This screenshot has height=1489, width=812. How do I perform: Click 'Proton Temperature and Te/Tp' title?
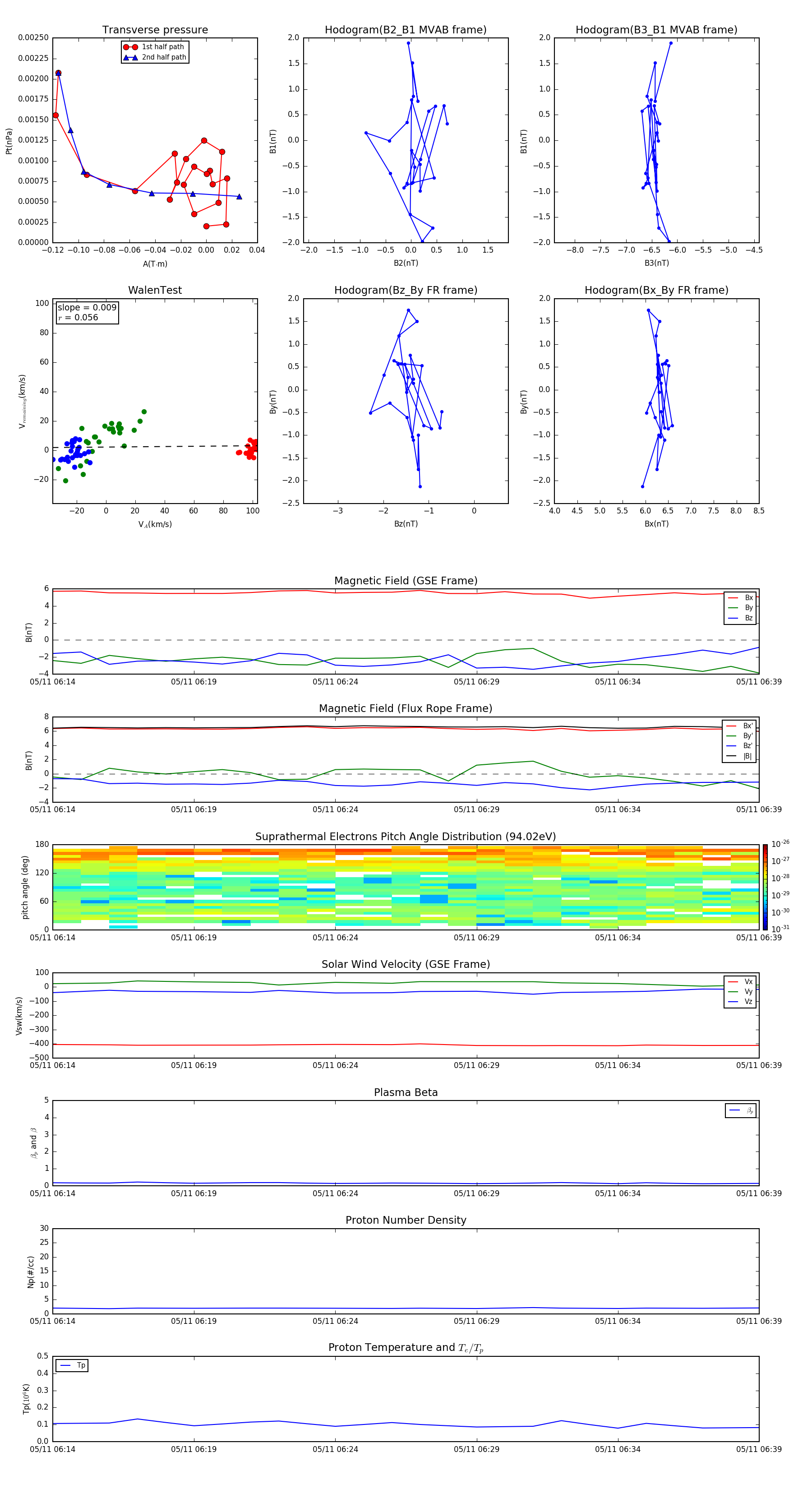[406, 1347]
